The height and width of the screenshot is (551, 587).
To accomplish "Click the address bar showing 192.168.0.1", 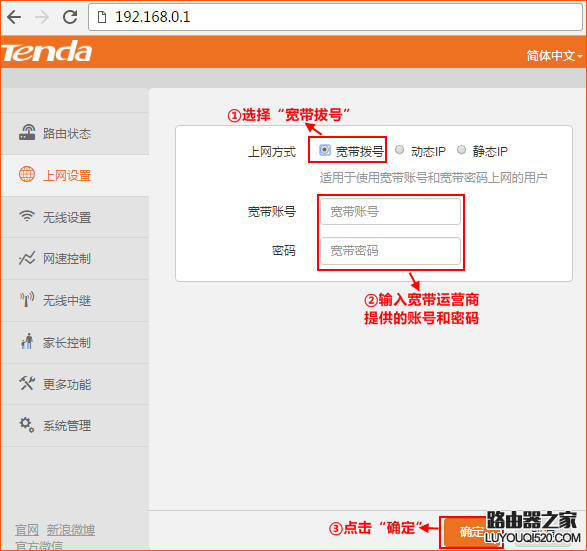I will [335, 17].
